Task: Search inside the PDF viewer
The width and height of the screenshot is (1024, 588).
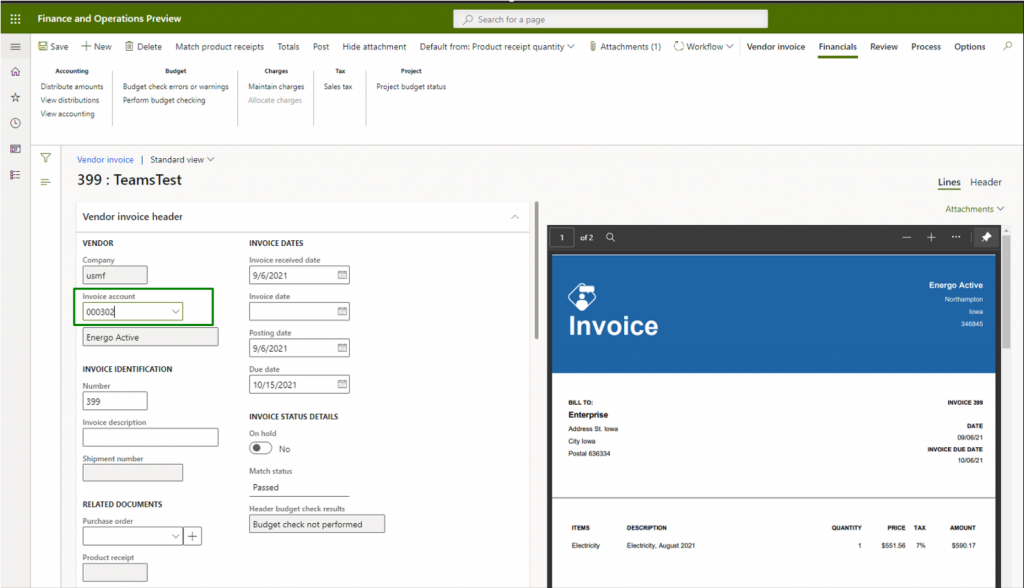Action: 610,237
